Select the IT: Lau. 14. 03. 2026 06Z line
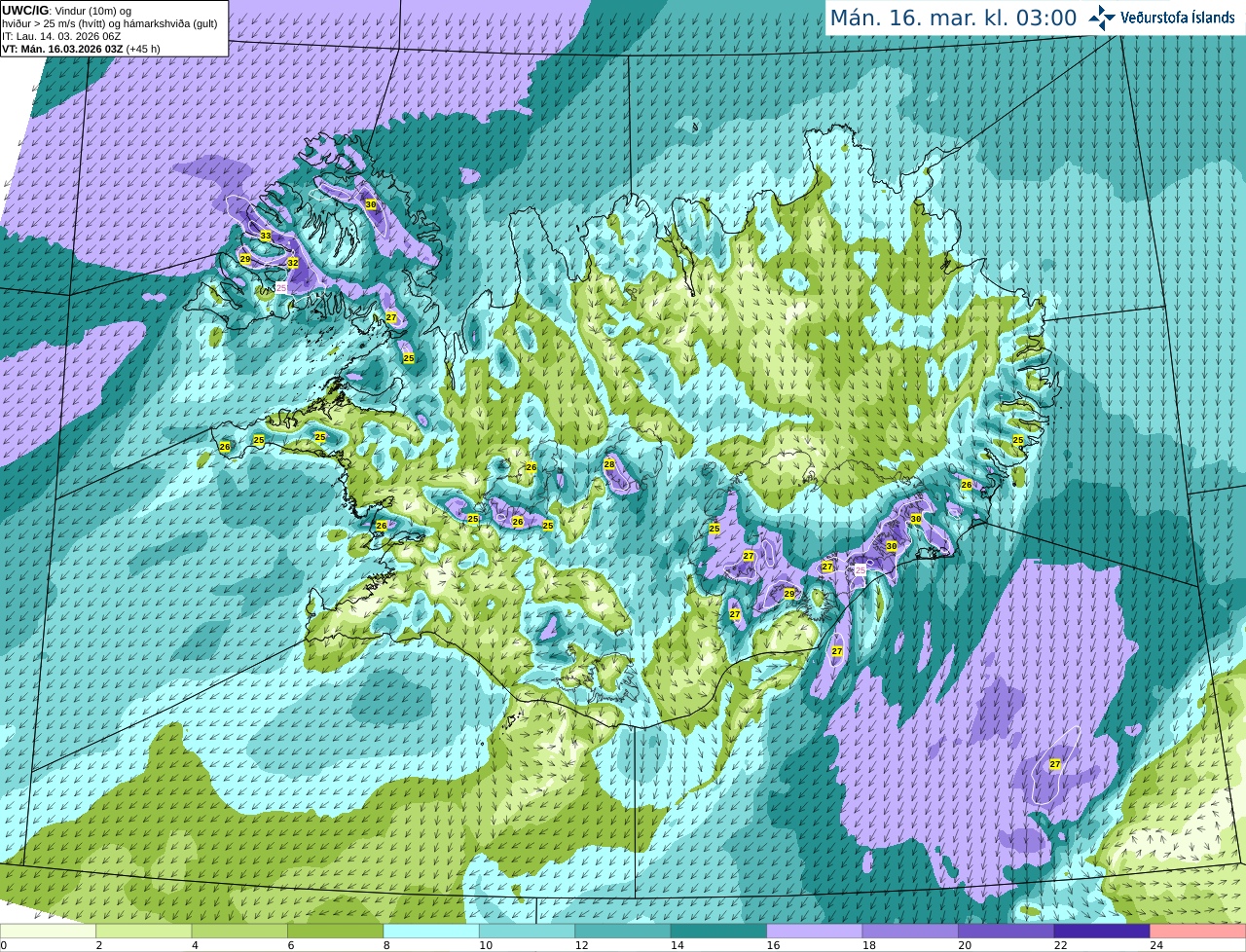The image size is (1246, 952). (61, 36)
